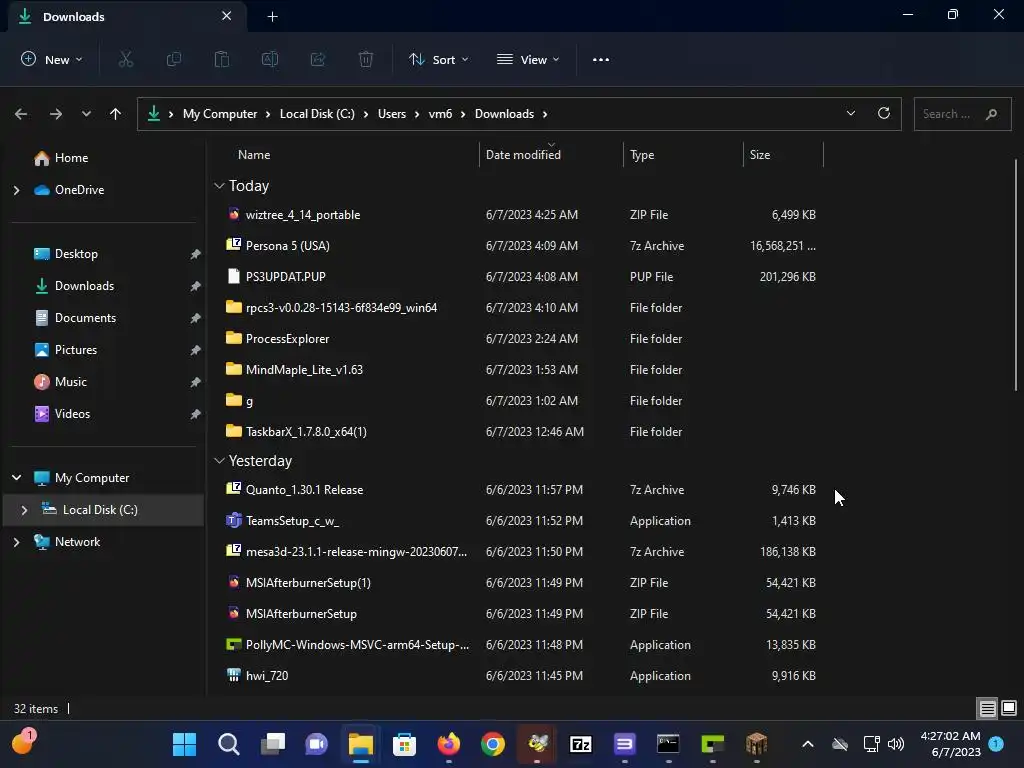Open Desktop in Quick access
This screenshot has width=1024, height=768.
76,254
